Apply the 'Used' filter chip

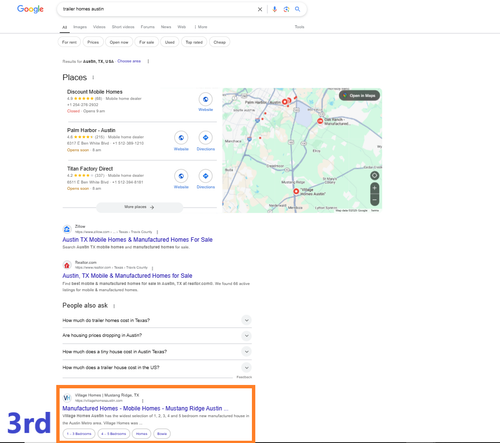pyautogui.click(x=170, y=42)
